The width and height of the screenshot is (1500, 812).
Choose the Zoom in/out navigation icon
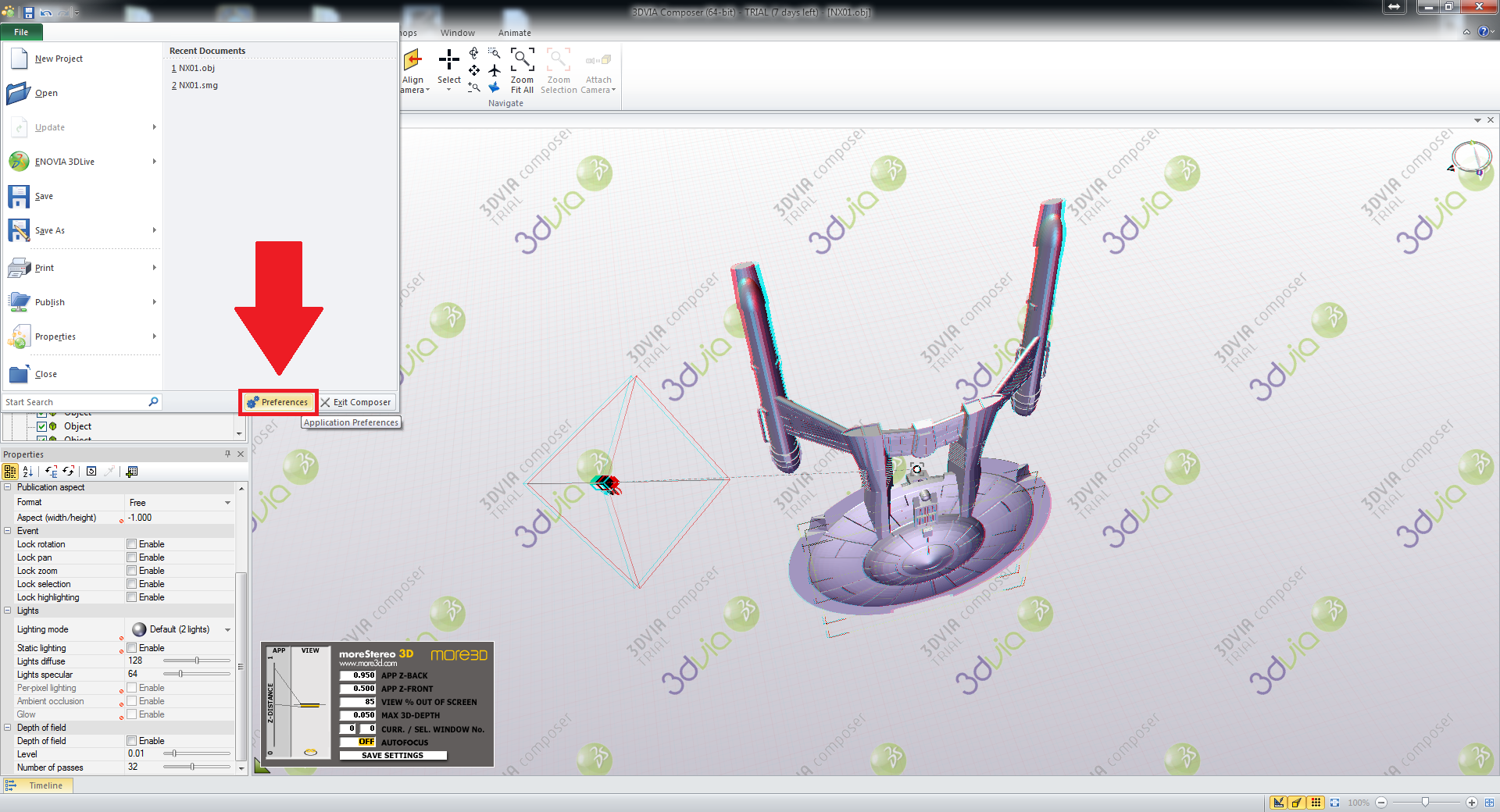coord(474,87)
